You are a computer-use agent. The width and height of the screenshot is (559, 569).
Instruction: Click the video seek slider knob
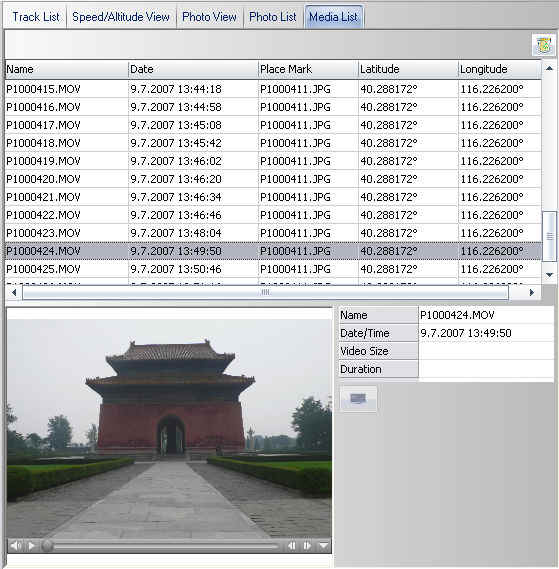[47, 545]
